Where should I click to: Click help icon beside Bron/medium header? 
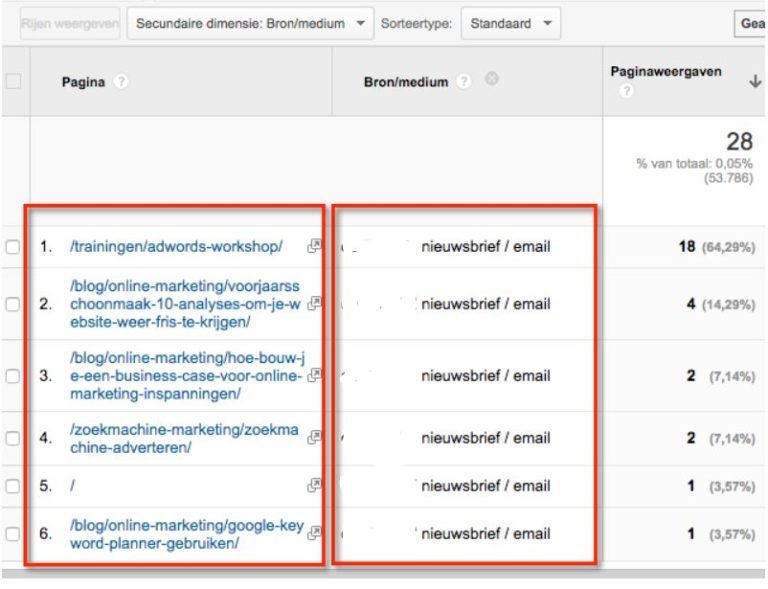pyautogui.click(x=464, y=82)
